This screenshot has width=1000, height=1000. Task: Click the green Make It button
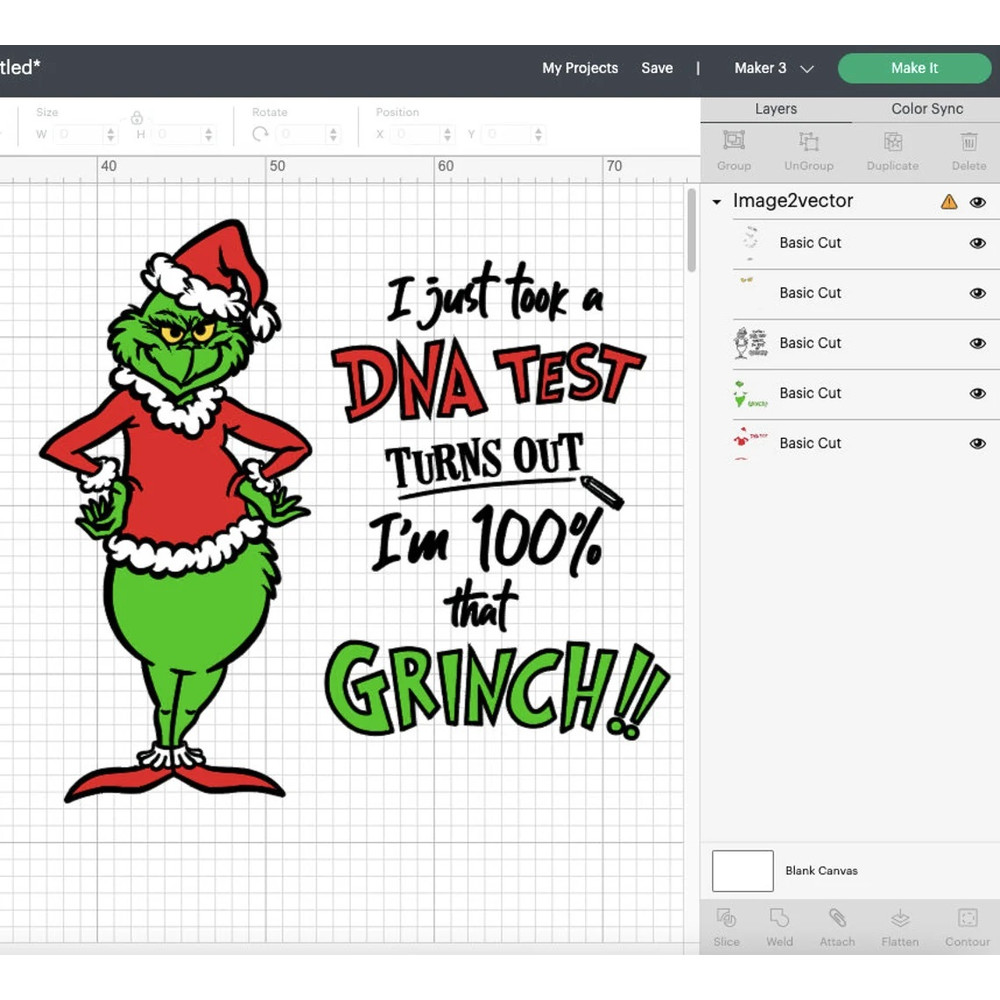click(x=914, y=68)
